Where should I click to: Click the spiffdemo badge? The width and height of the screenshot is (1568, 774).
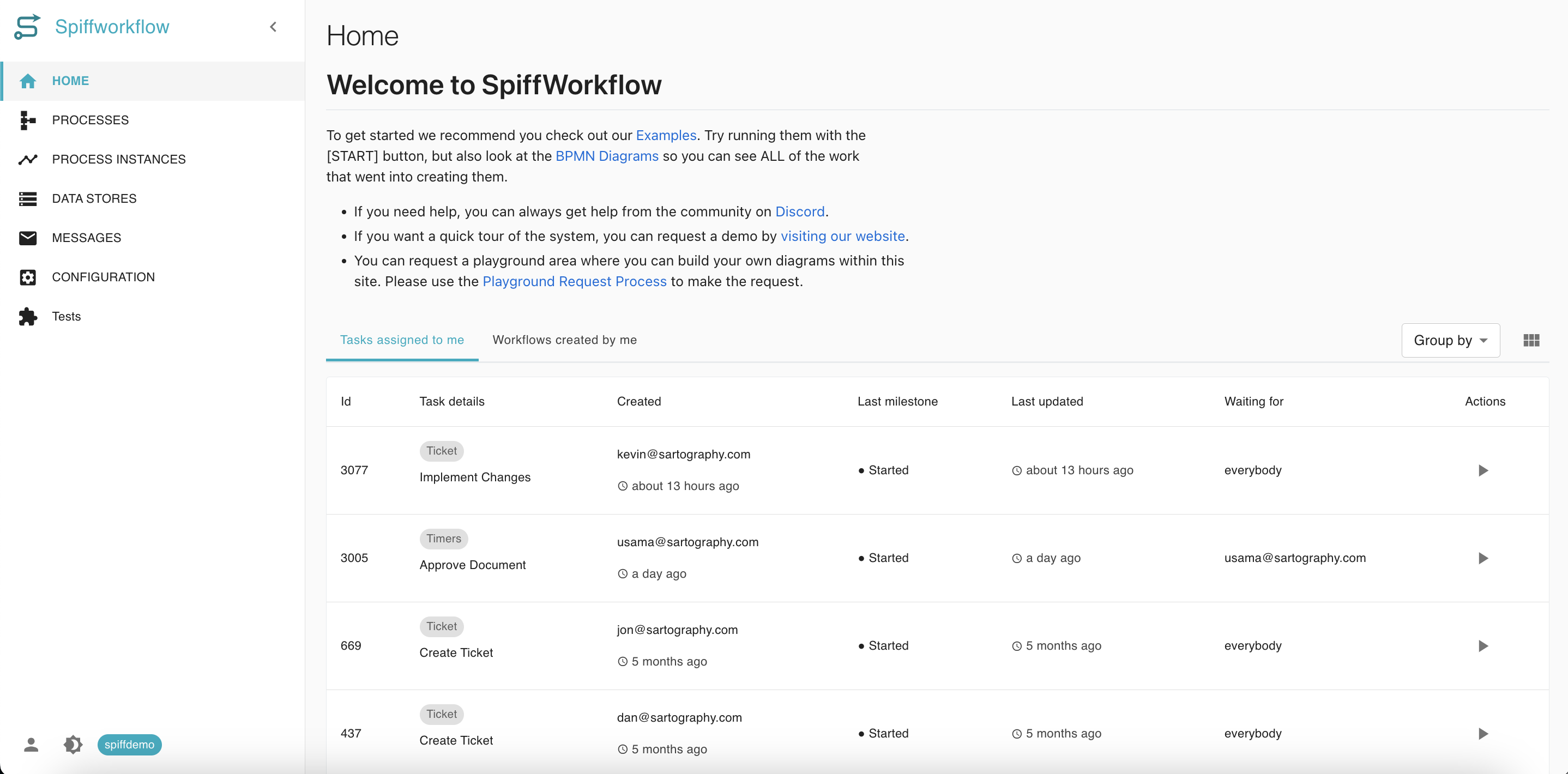(x=129, y=744)
